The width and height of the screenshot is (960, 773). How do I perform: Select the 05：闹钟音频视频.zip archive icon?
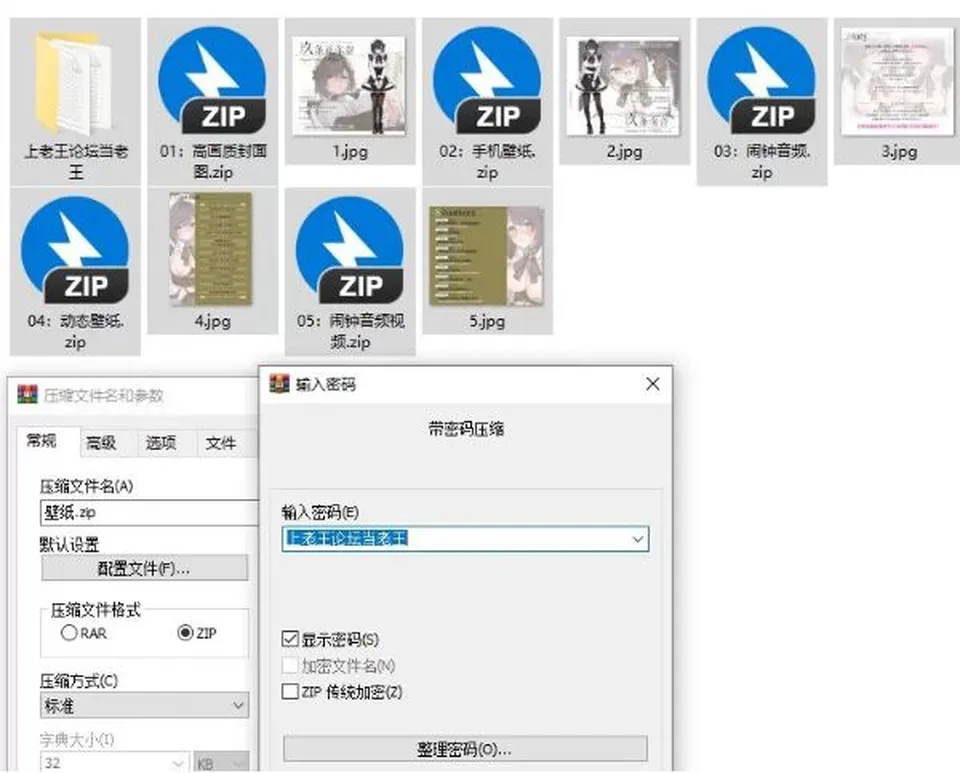click(350, 250)
